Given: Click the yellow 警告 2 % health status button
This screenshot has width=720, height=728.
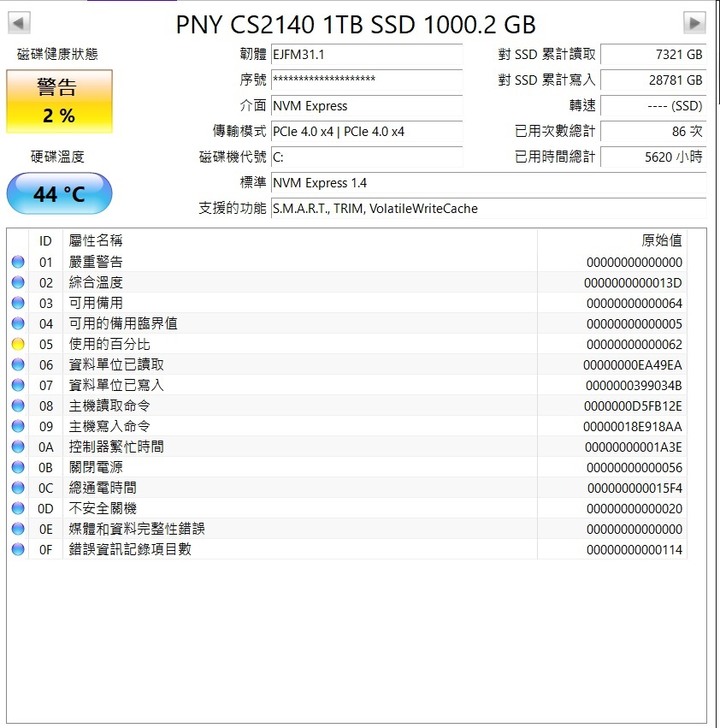Looking at the screenshot, I should [x=59, y=102].
